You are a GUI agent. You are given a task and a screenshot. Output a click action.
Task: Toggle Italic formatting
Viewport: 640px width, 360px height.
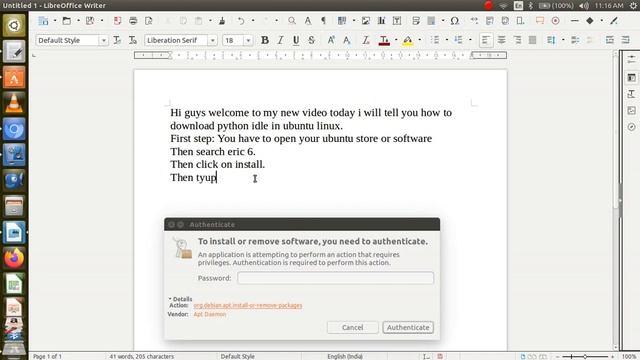coord(280,40)
